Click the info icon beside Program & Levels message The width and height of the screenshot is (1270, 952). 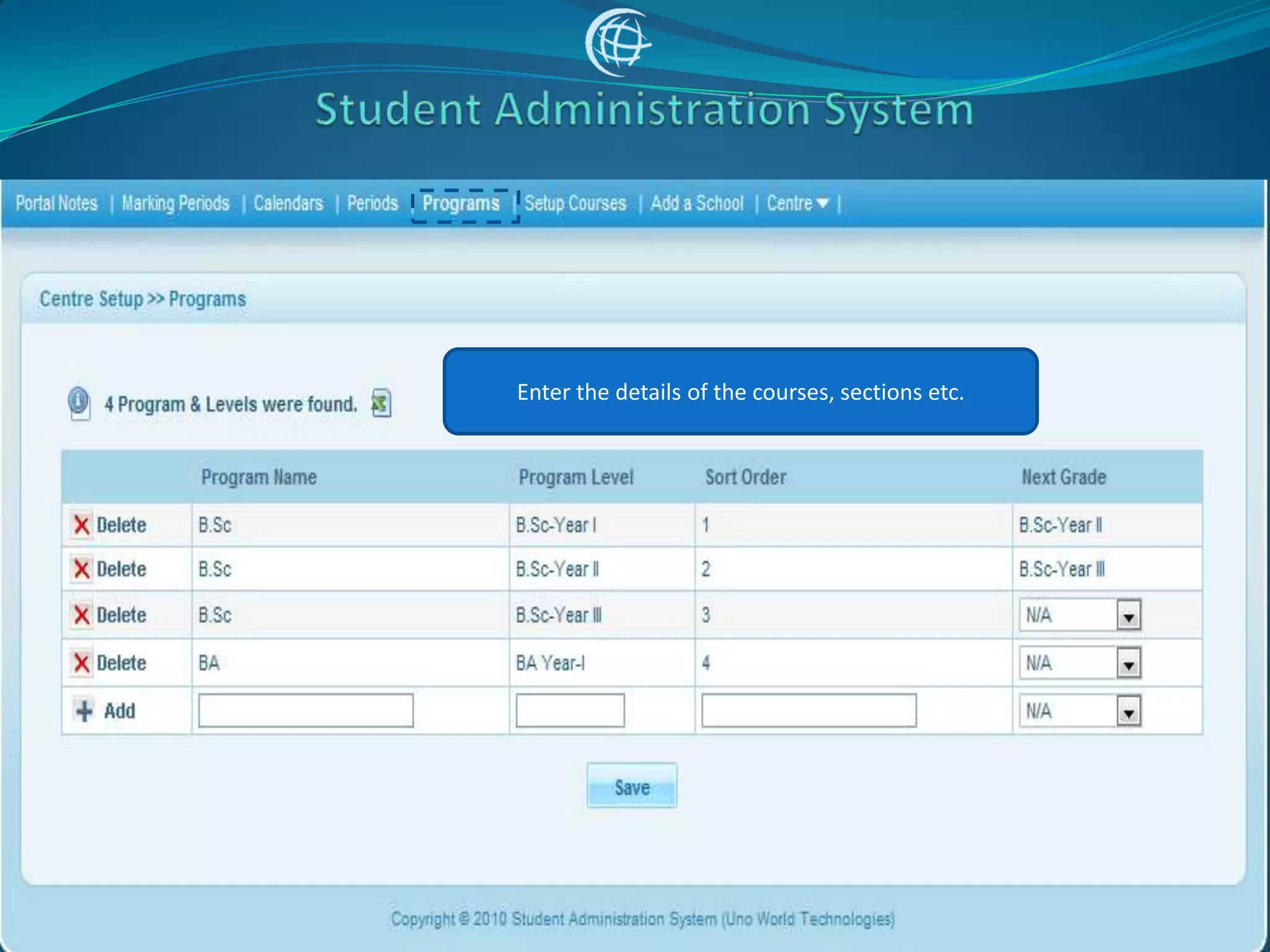pos(79,403)
